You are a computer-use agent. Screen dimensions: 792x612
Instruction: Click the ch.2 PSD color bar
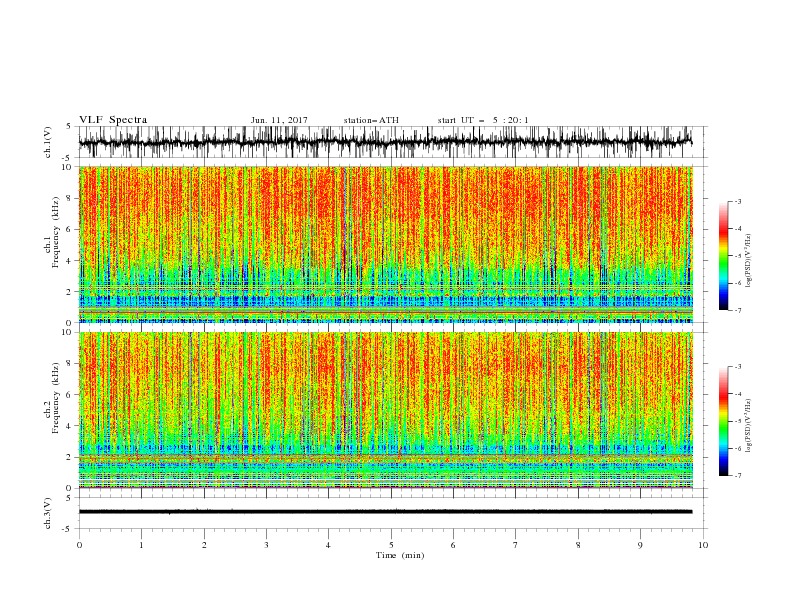723,421
